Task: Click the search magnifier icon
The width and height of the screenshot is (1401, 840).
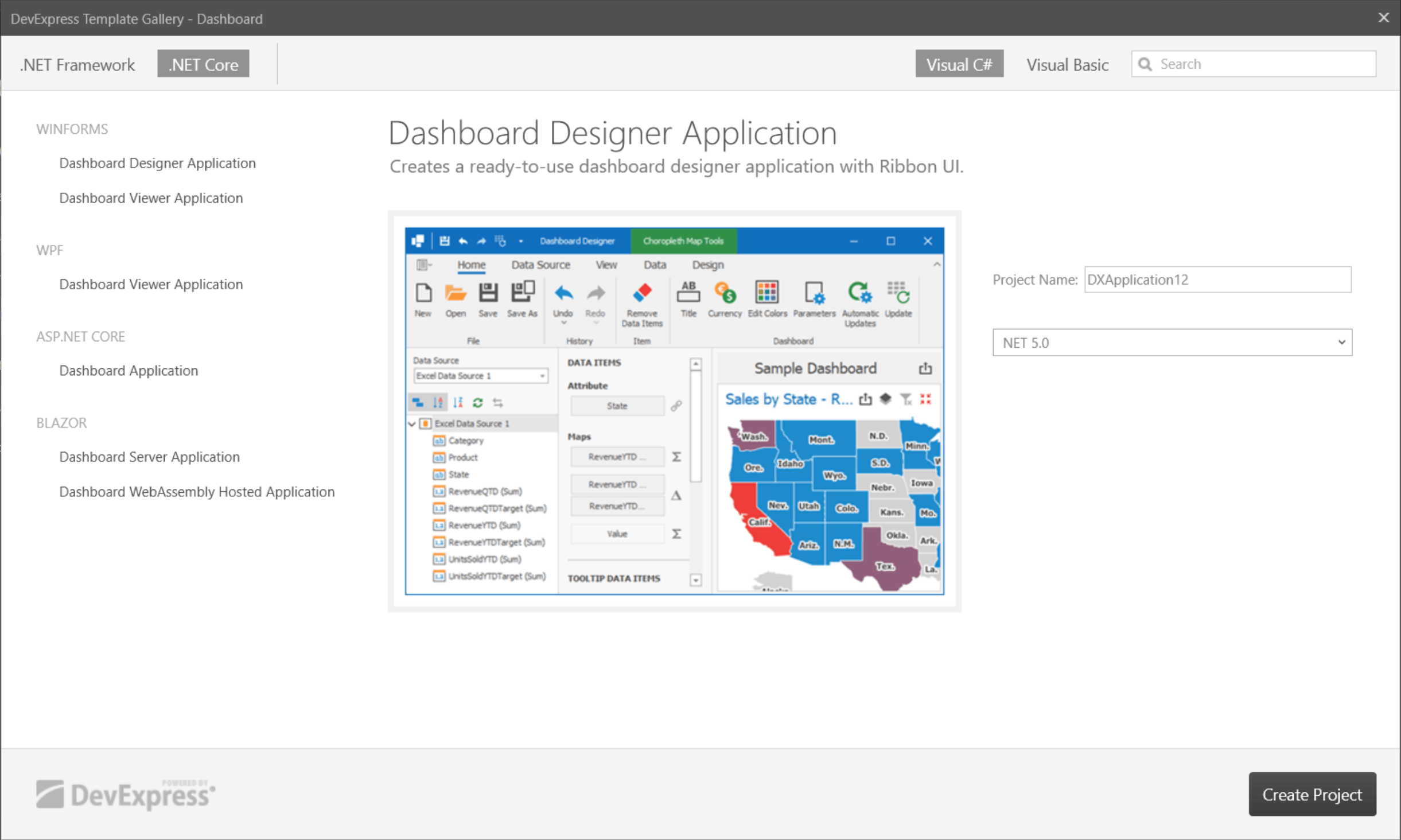Action: (1145, 64)
